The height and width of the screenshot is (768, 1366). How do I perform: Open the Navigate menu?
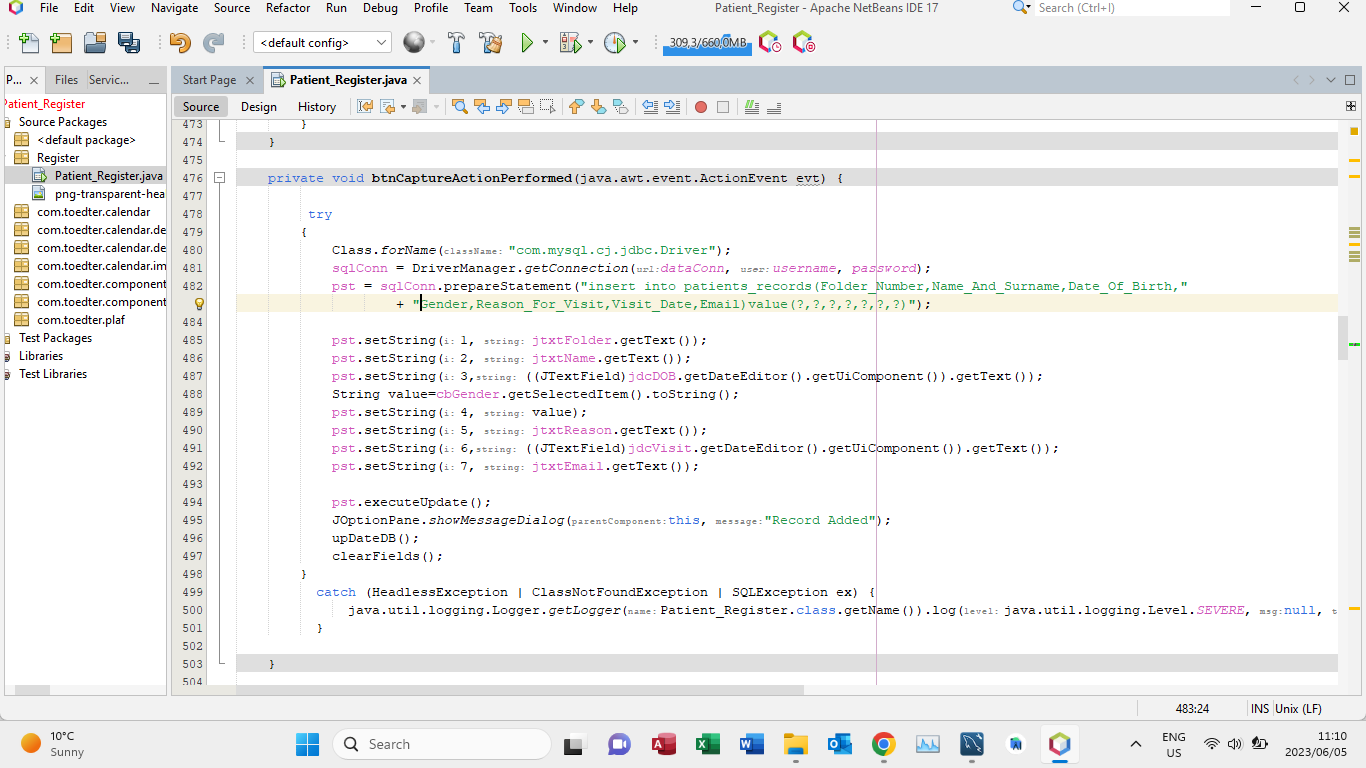click(174, 8)
